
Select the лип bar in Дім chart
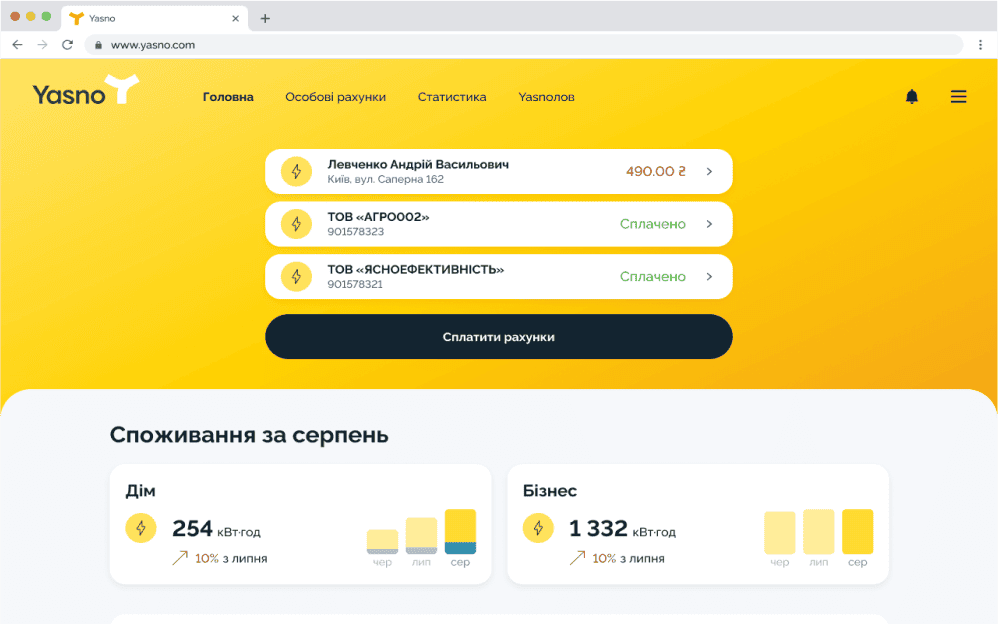[421, 535]
